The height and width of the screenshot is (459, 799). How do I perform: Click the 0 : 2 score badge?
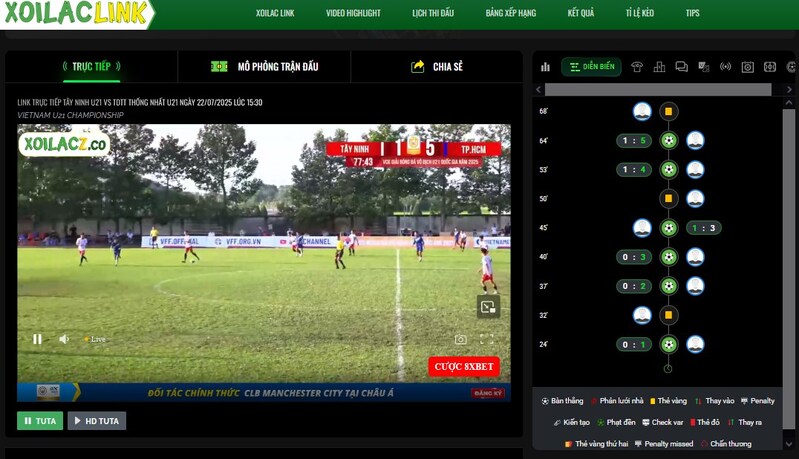tap(634, 286)
